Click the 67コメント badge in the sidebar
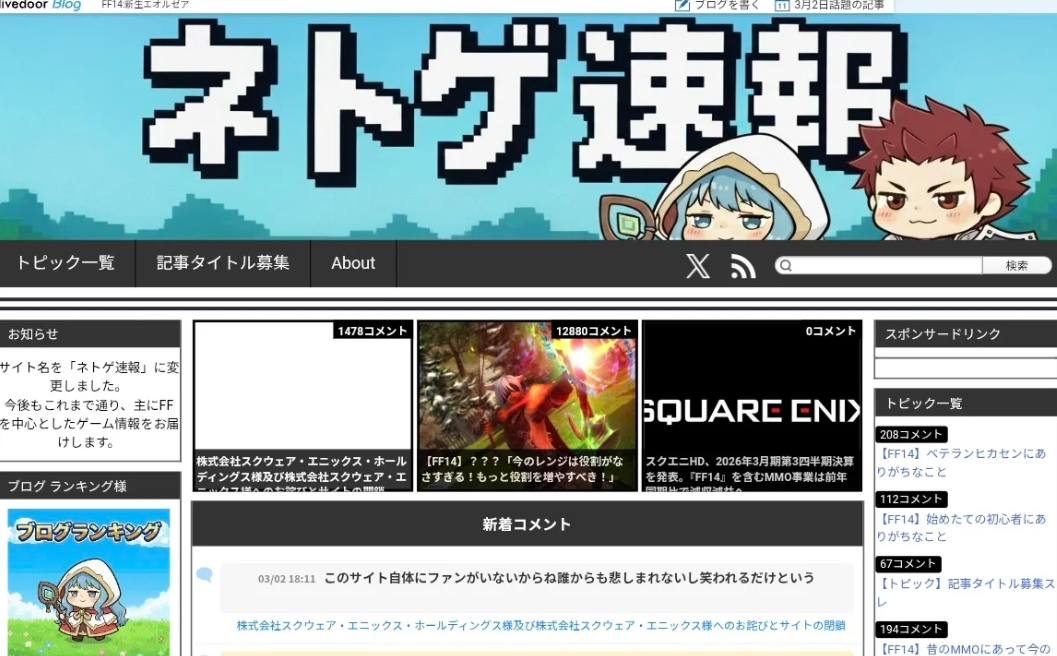Screen dimensions: 1057x656 click(x=907, y=564)
